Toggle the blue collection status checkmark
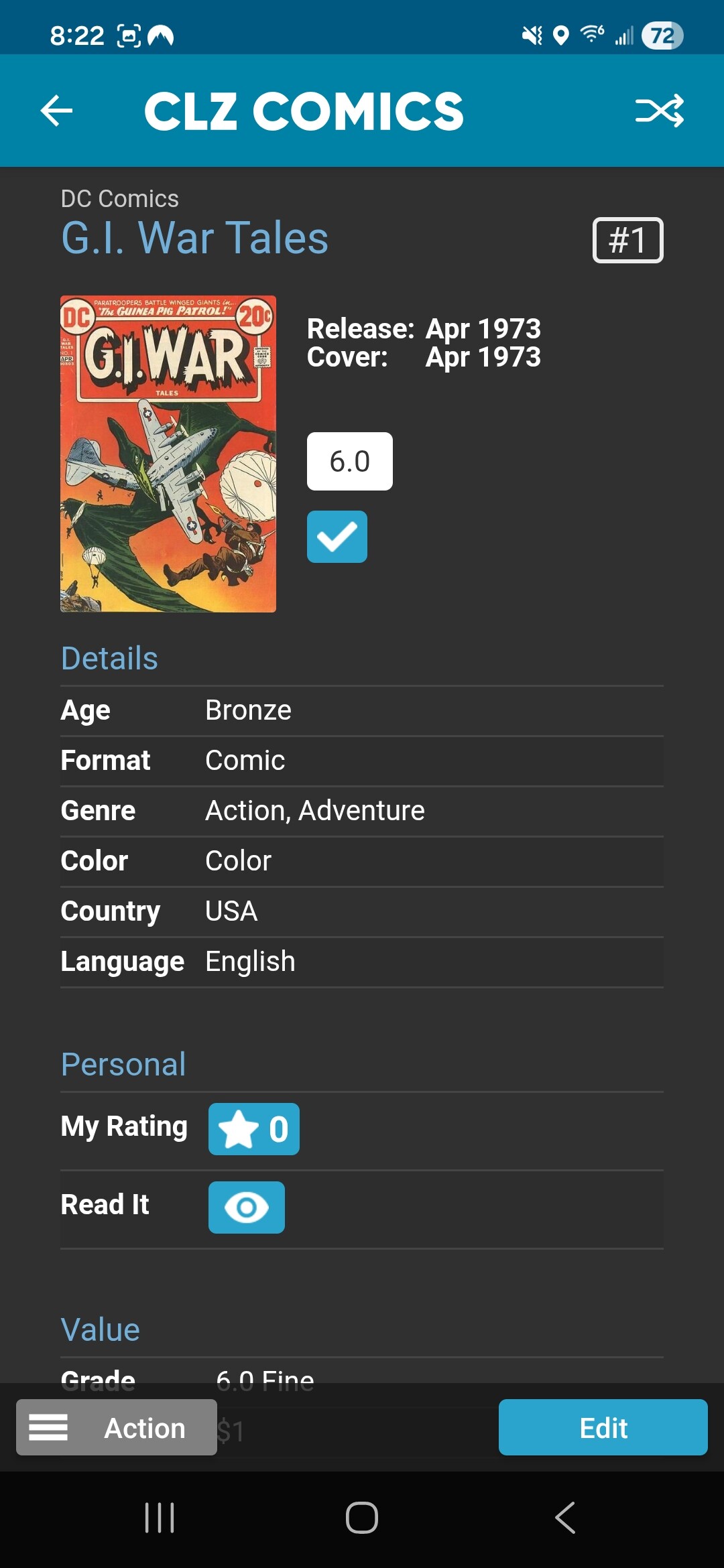 (x=337, y=537)
